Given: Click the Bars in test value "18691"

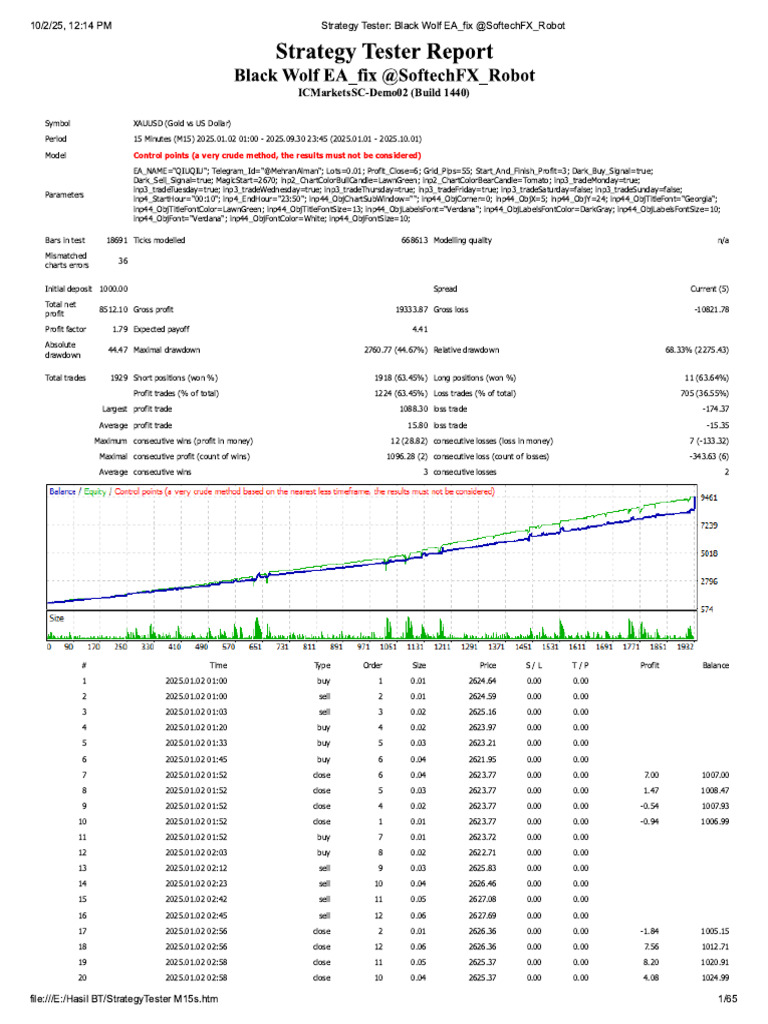Looking at the screenshot, I should click(117, 240).
